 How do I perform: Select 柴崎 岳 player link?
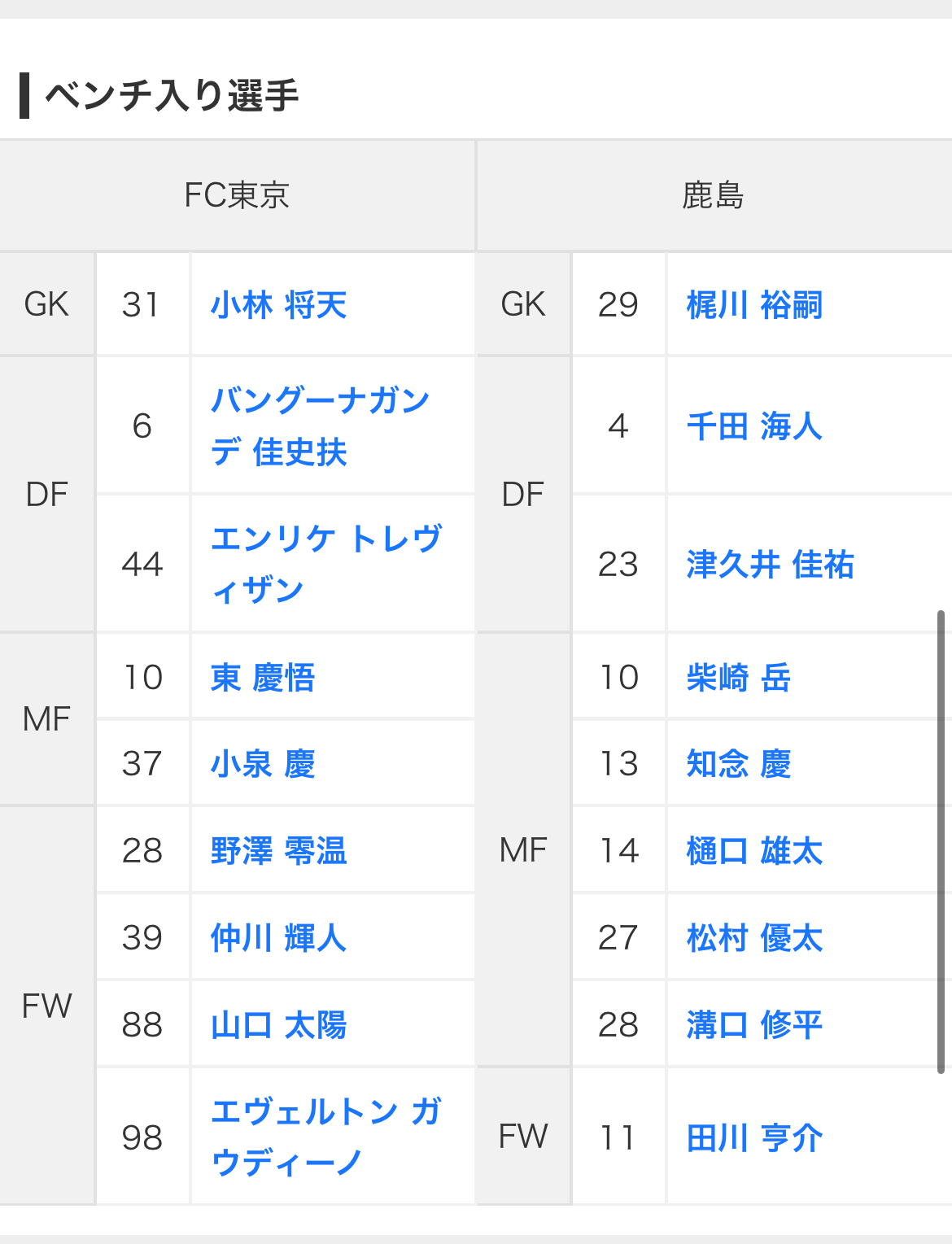click(738, 678)
